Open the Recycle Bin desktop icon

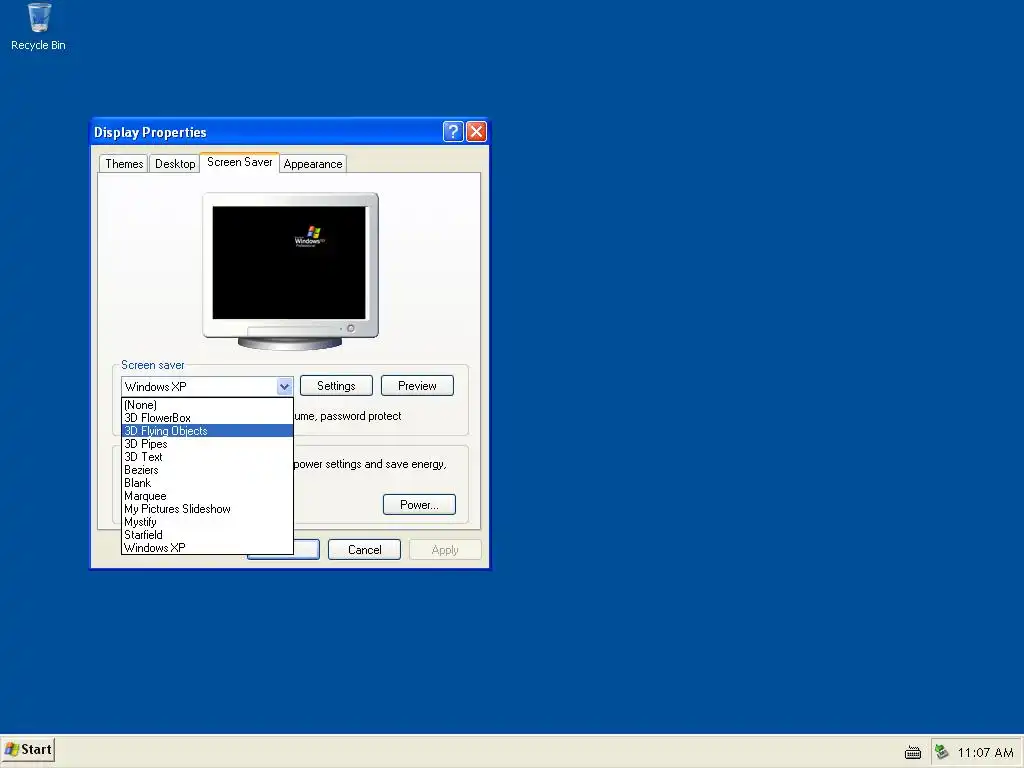click(39, 27)
